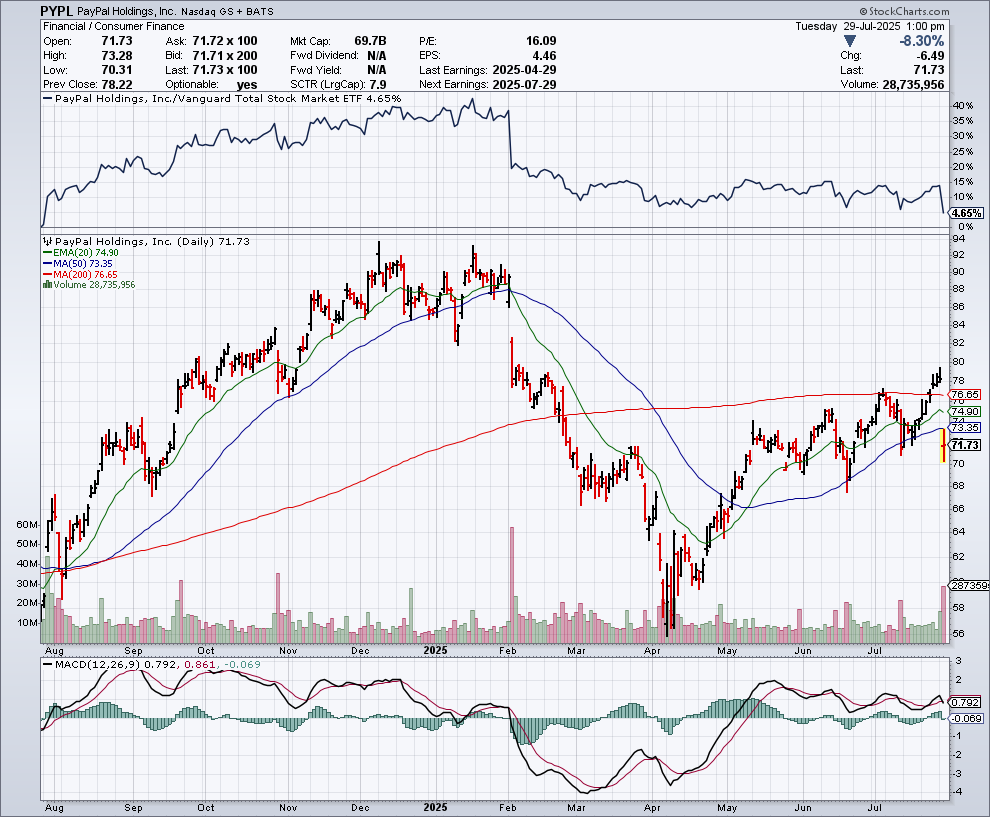The width and height of the screenshot is (990, 817).
Task: Click the 73.35 price tag on the right axis
Action: tap(965, 427)
